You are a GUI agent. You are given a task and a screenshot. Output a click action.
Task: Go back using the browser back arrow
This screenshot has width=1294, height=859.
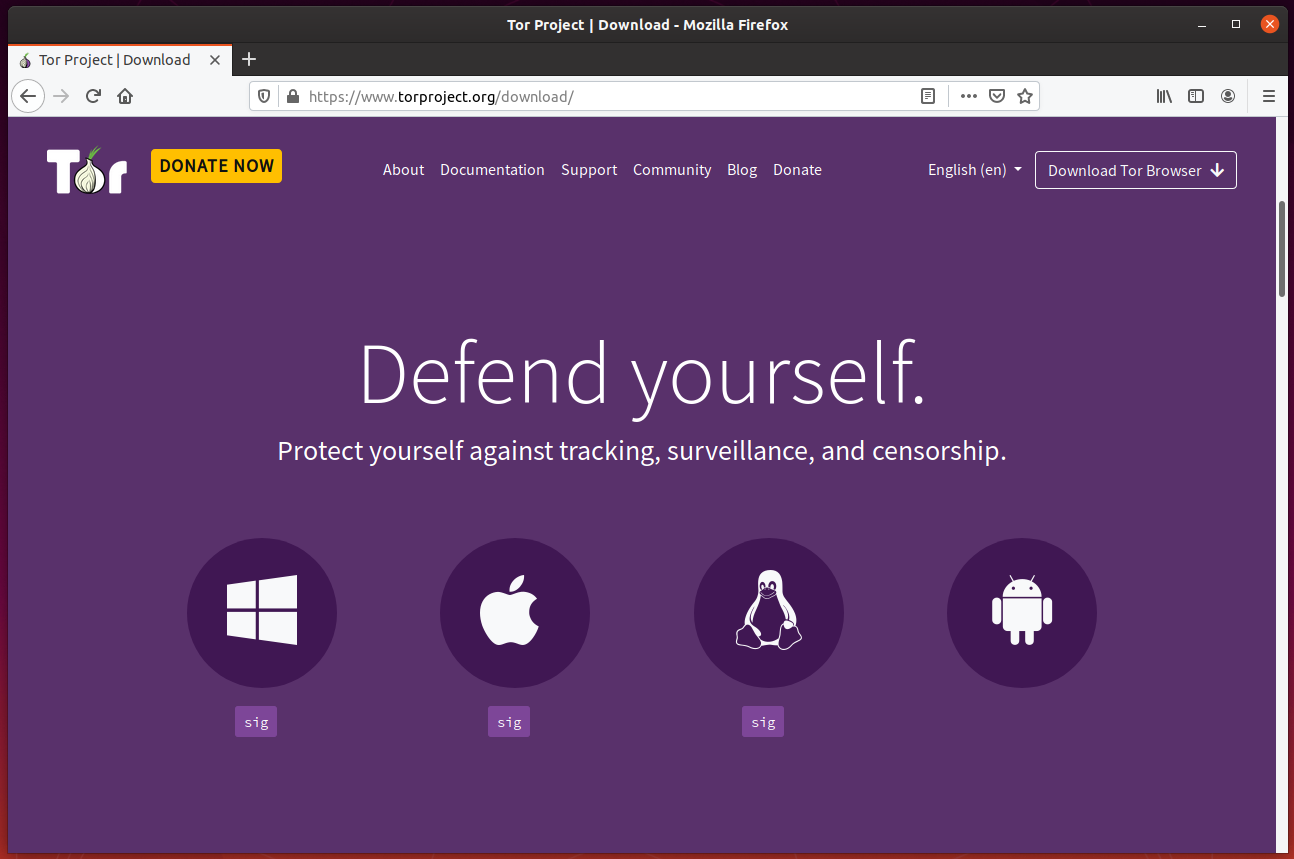click(x=28, y=96)
